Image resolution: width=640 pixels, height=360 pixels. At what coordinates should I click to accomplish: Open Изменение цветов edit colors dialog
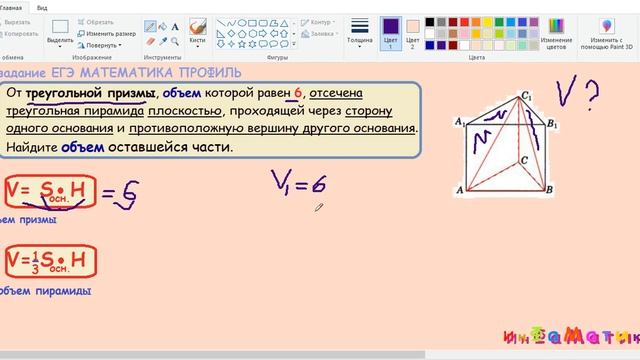coord(556,33)
